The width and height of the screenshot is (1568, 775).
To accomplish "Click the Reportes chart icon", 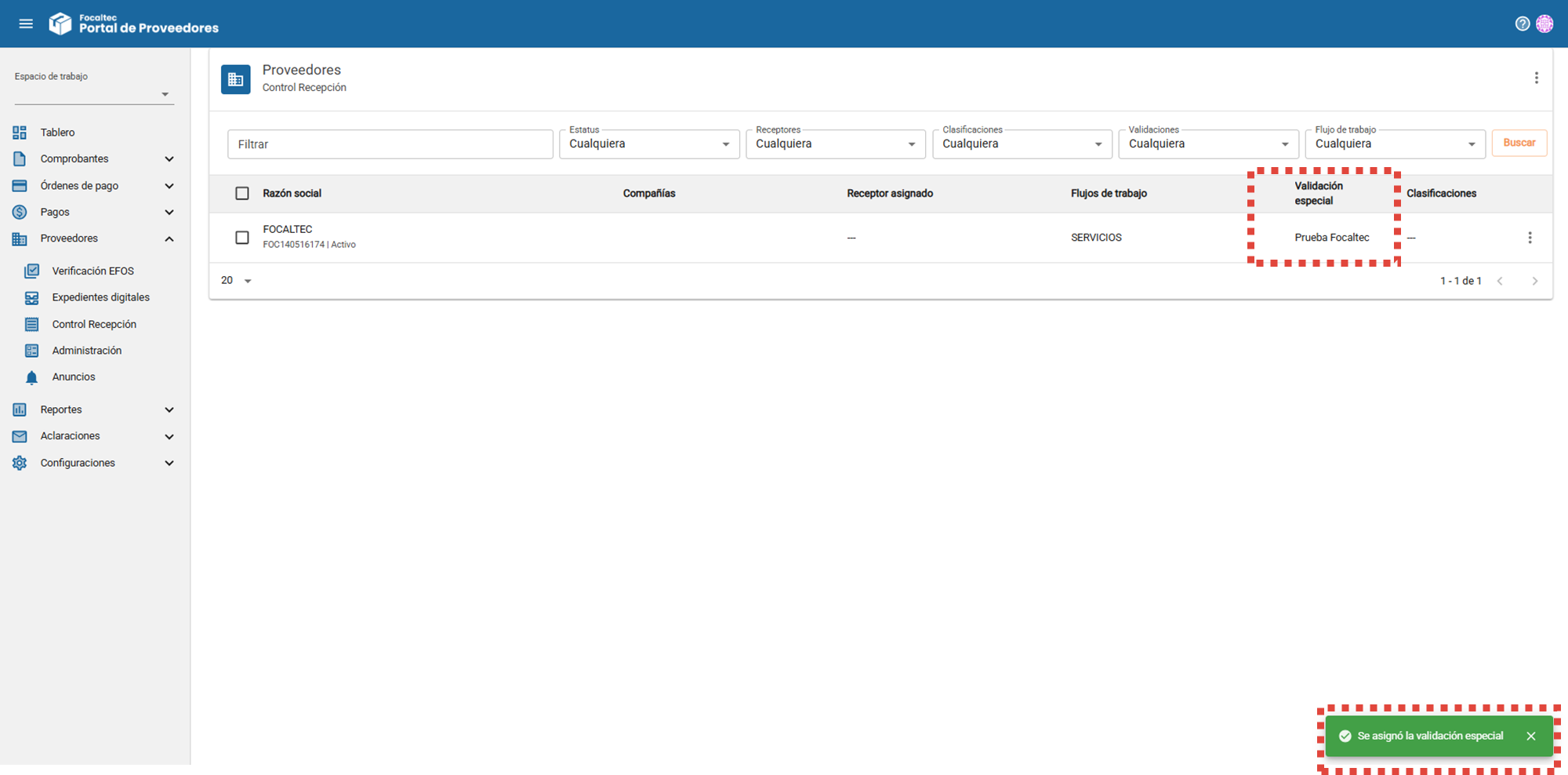I will pos(20,409).
